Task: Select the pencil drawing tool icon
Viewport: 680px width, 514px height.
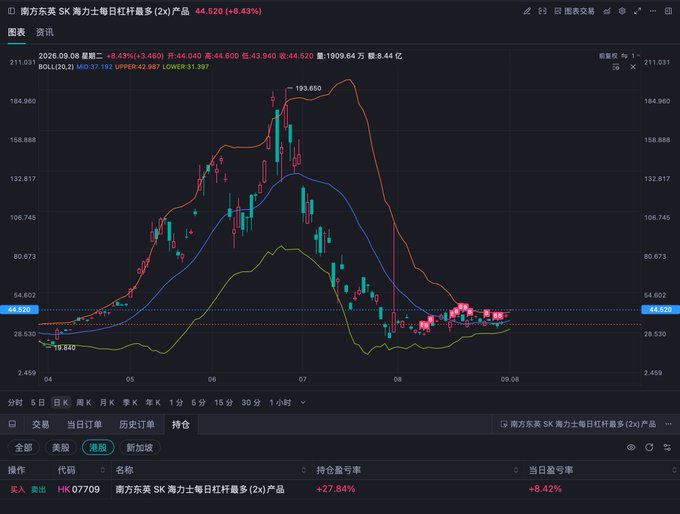Action: (527, 11)
